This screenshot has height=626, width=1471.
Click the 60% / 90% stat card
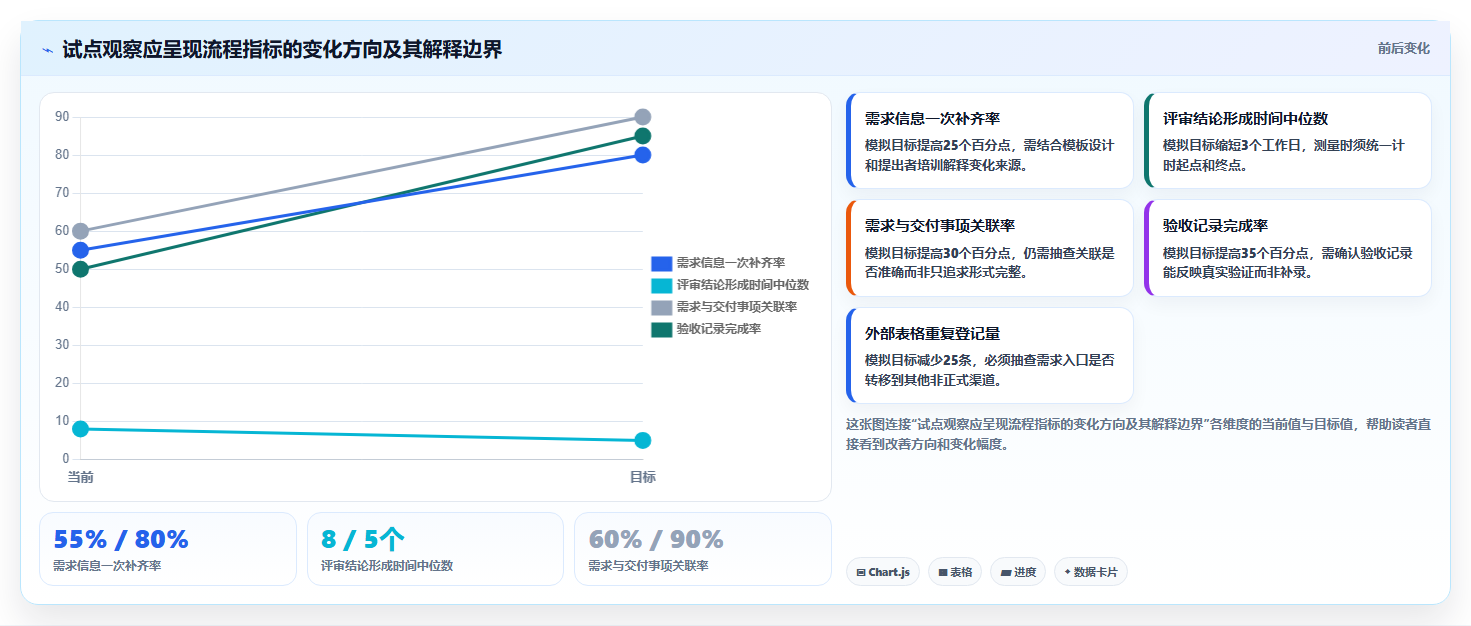pos(703,549)
